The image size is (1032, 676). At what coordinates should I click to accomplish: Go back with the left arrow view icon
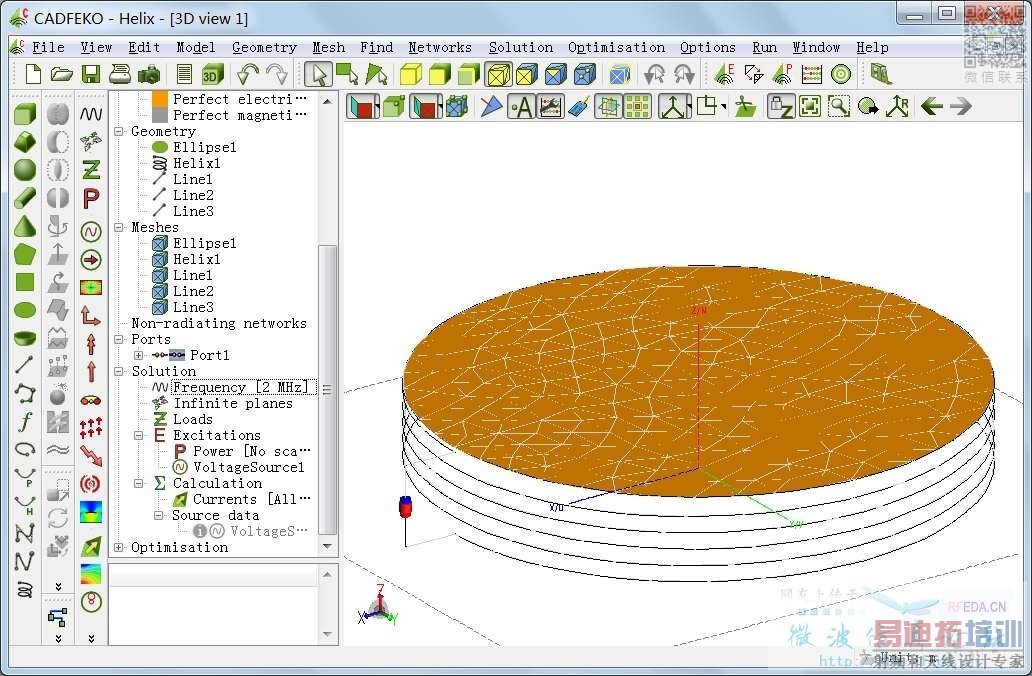click(932, 106)
